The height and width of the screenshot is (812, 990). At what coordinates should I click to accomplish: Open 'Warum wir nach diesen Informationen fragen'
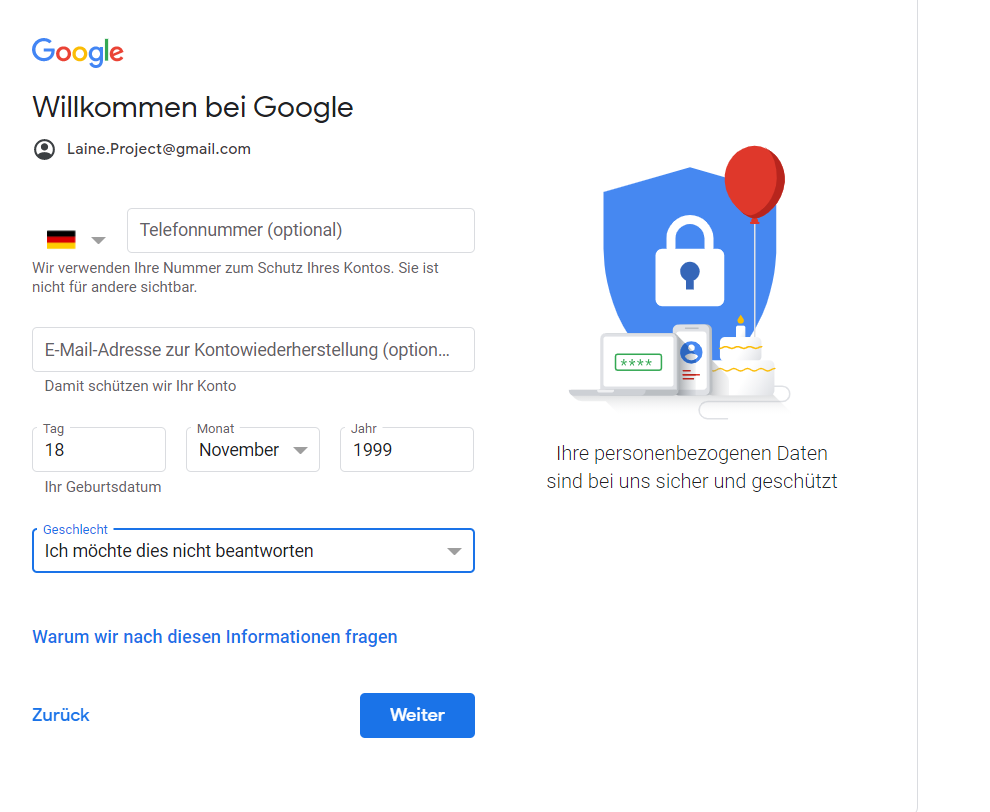(215, 636)
